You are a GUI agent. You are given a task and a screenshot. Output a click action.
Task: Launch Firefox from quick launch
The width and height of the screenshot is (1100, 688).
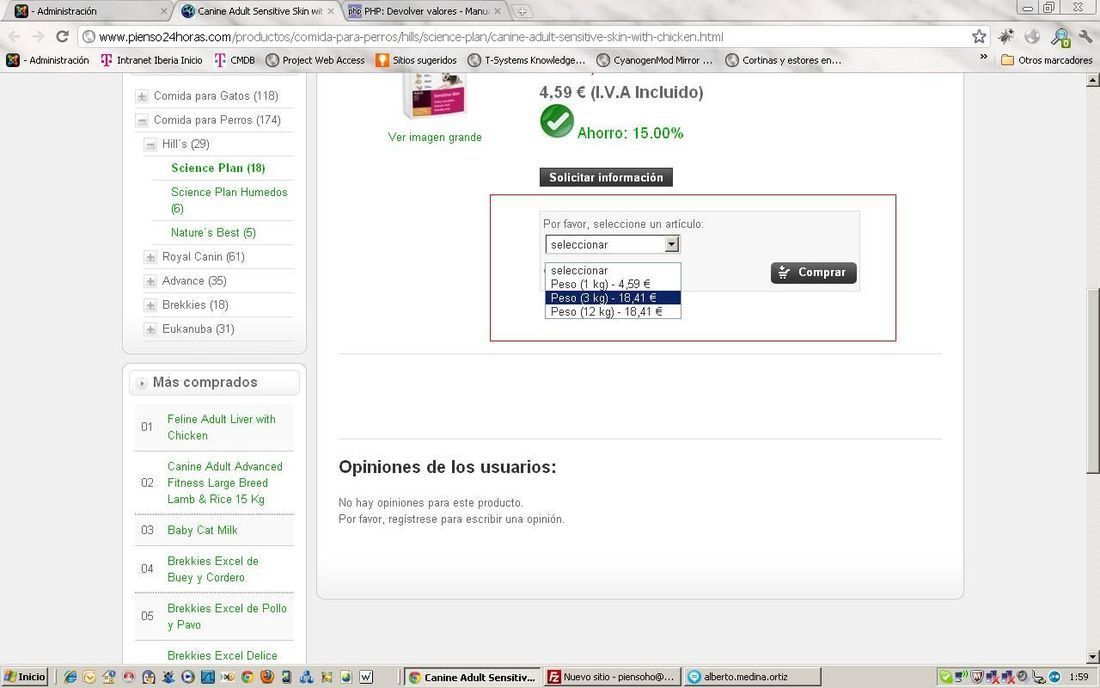[x=267, y=677]
